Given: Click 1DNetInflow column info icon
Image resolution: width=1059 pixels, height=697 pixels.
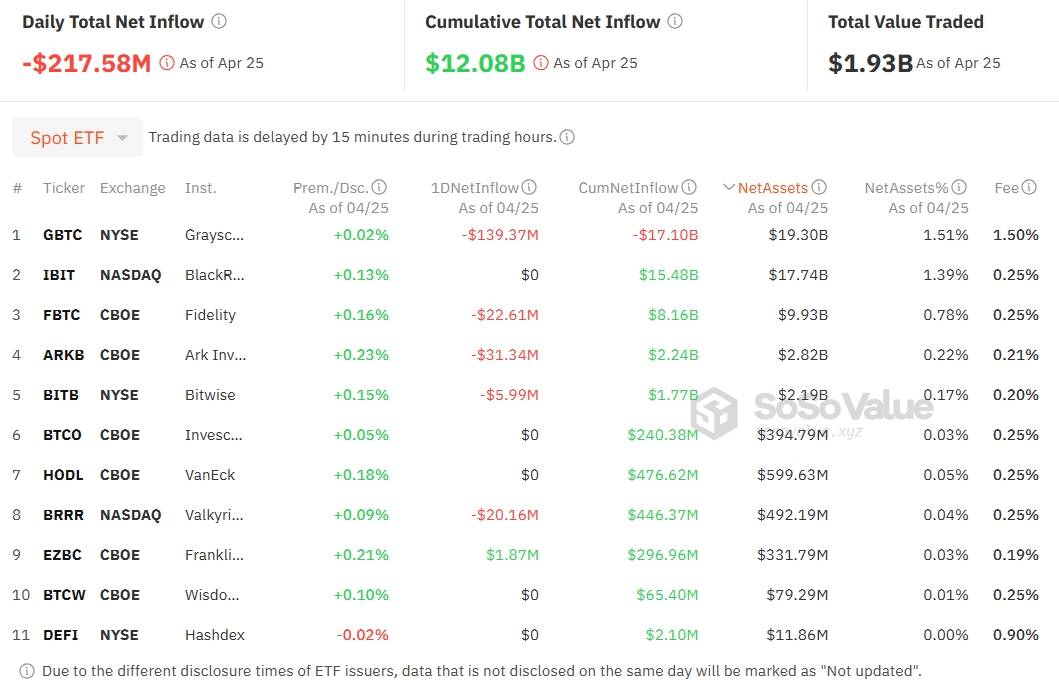Looking at the screenshot, I should pos(530,187).
